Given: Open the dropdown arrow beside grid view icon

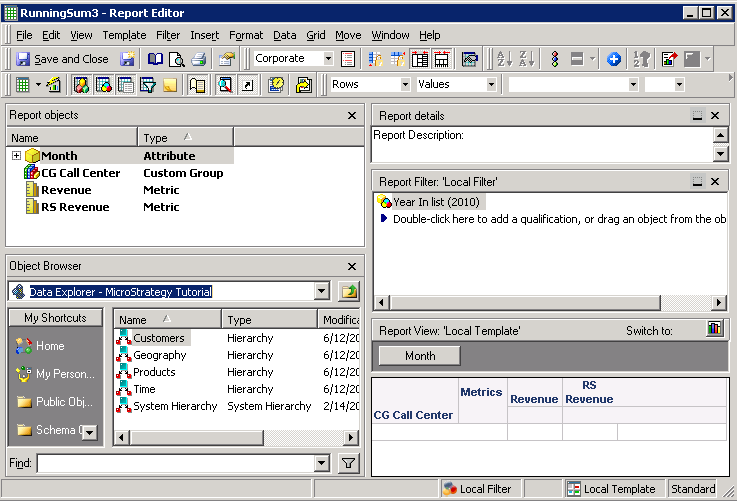Looking at the screenshot, I should 38,85.
